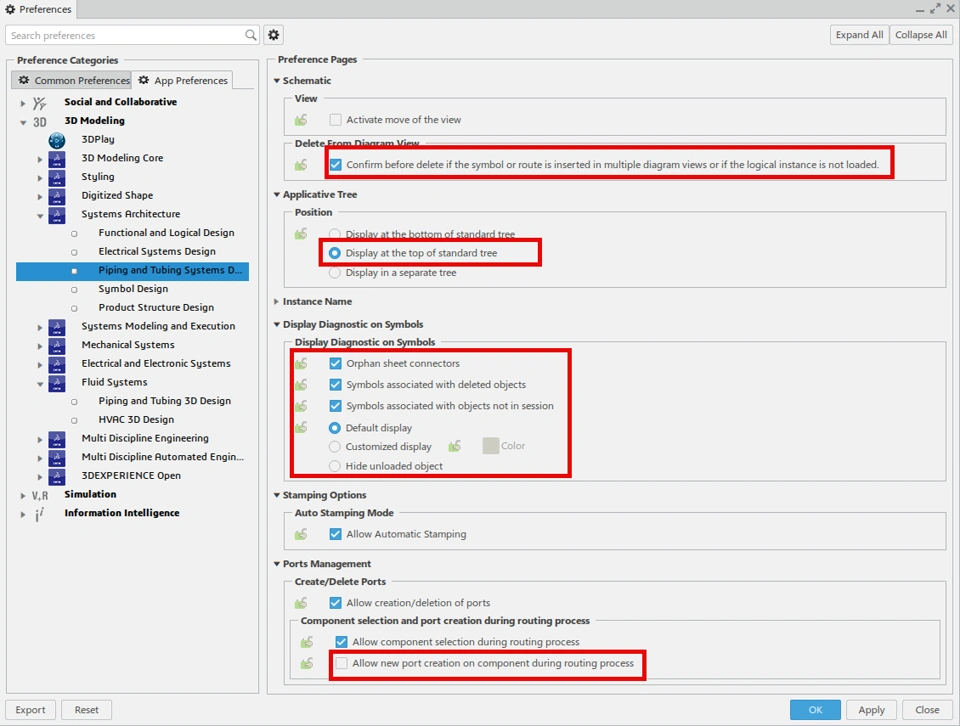Uncheck Orphan sheet connectors

click(336, 364)
